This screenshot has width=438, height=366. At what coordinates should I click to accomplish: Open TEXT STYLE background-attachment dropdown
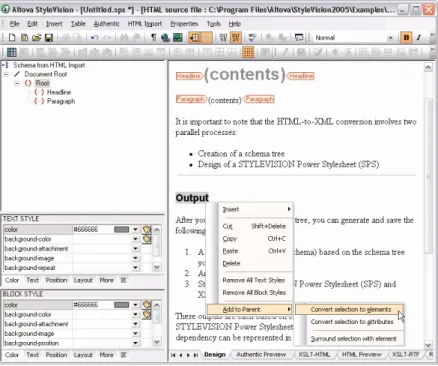click(x=135, y=248)
